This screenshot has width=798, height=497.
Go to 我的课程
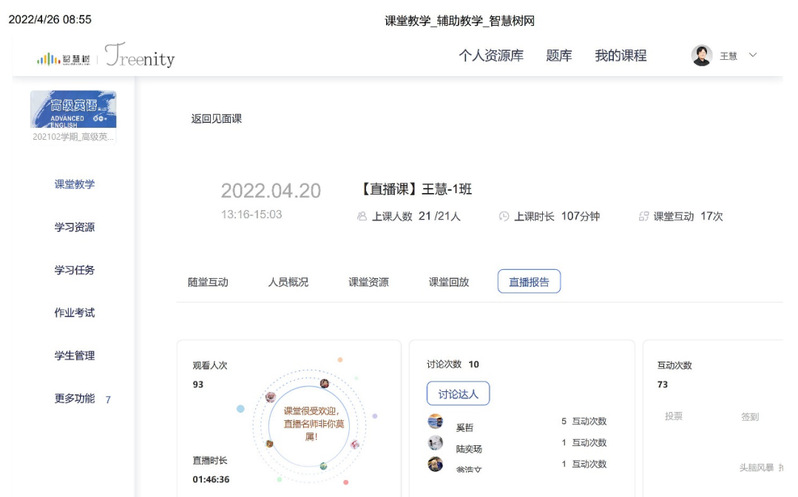[x=620, y=56]
